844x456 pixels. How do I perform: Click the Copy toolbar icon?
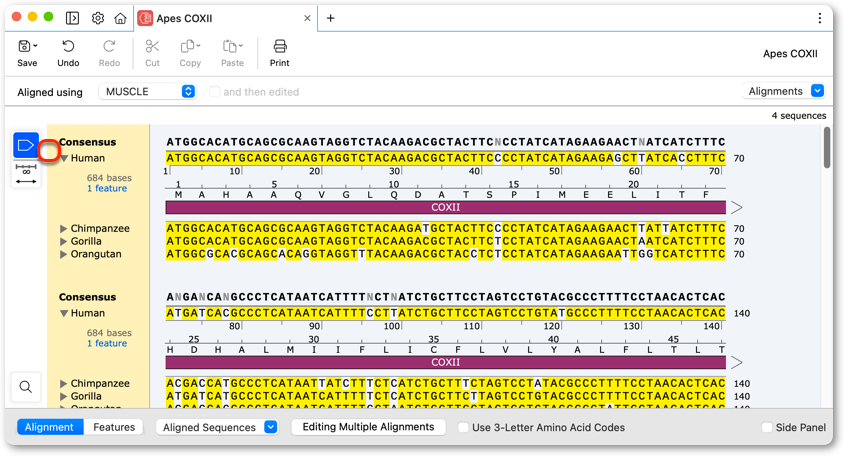pyautogui.click(x=190, y=47)
